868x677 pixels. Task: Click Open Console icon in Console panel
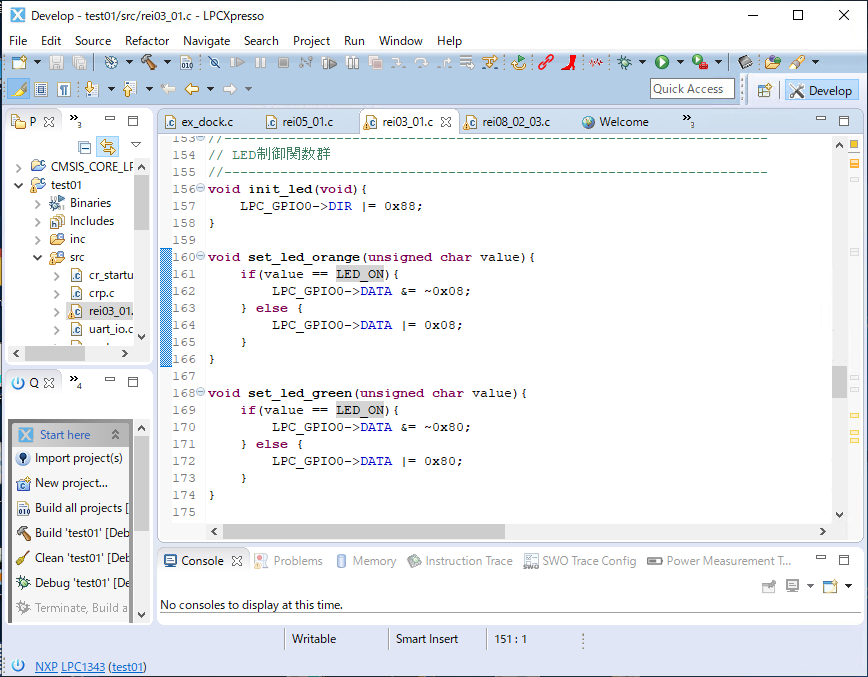829,586
